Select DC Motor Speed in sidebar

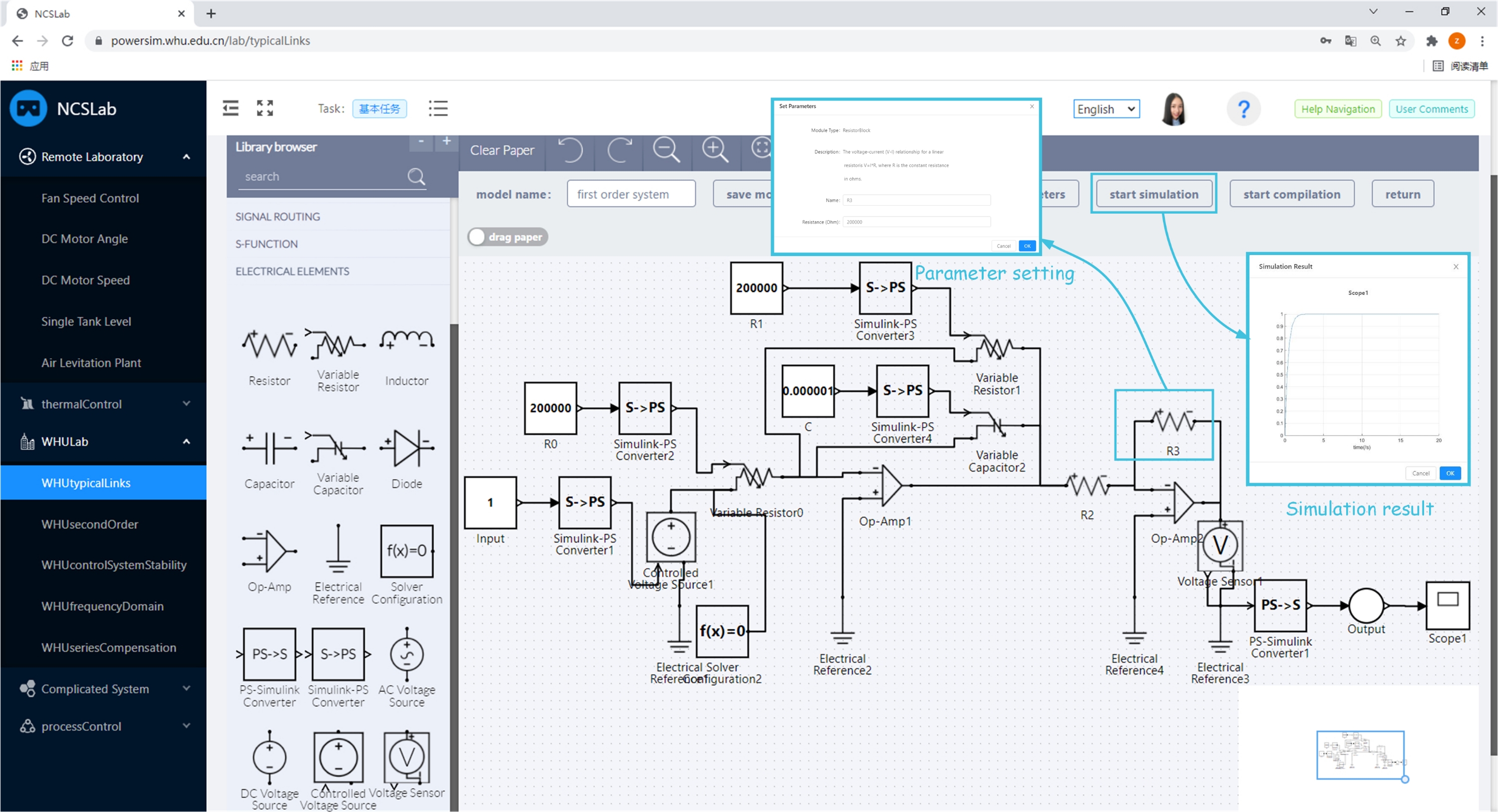(x=85, y=280)
